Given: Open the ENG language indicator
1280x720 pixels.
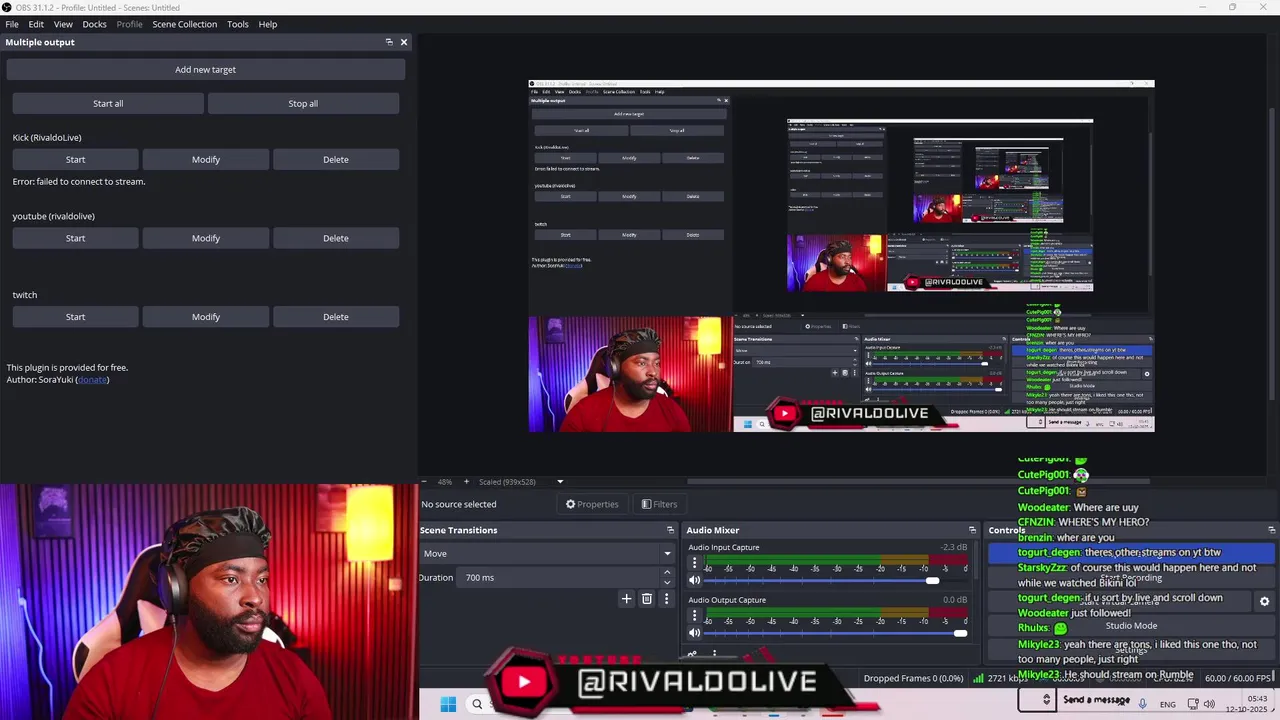Looking at the screenshot, I should [x=1168, y=704].
